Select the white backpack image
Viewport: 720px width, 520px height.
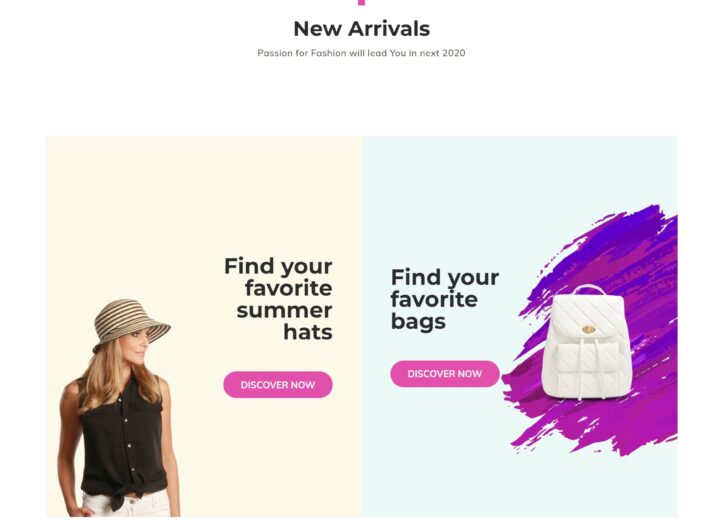pos(586,342)
